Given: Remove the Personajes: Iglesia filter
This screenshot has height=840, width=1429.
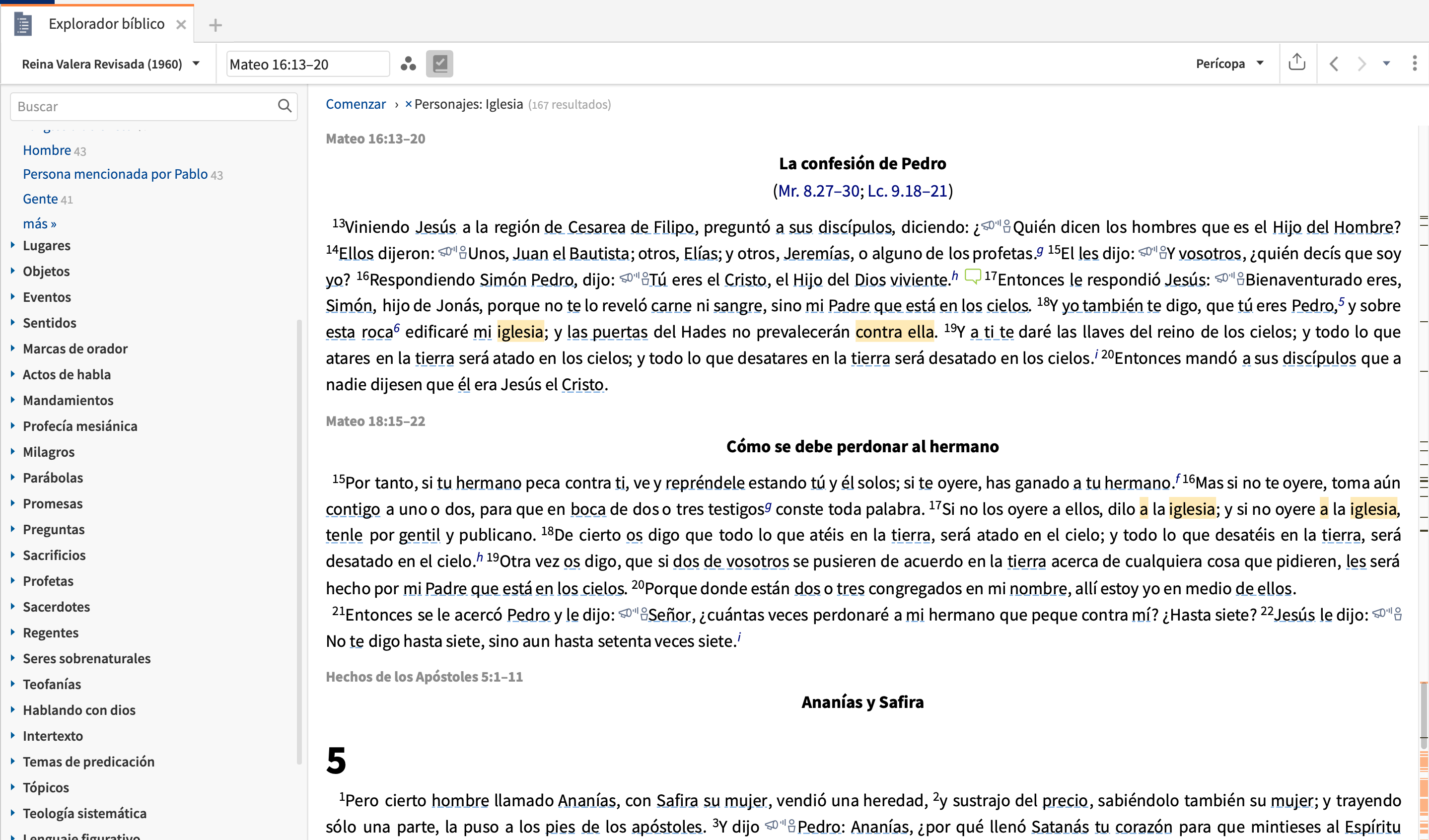Looking at the screenshot, I should click(x=408, y=104).
